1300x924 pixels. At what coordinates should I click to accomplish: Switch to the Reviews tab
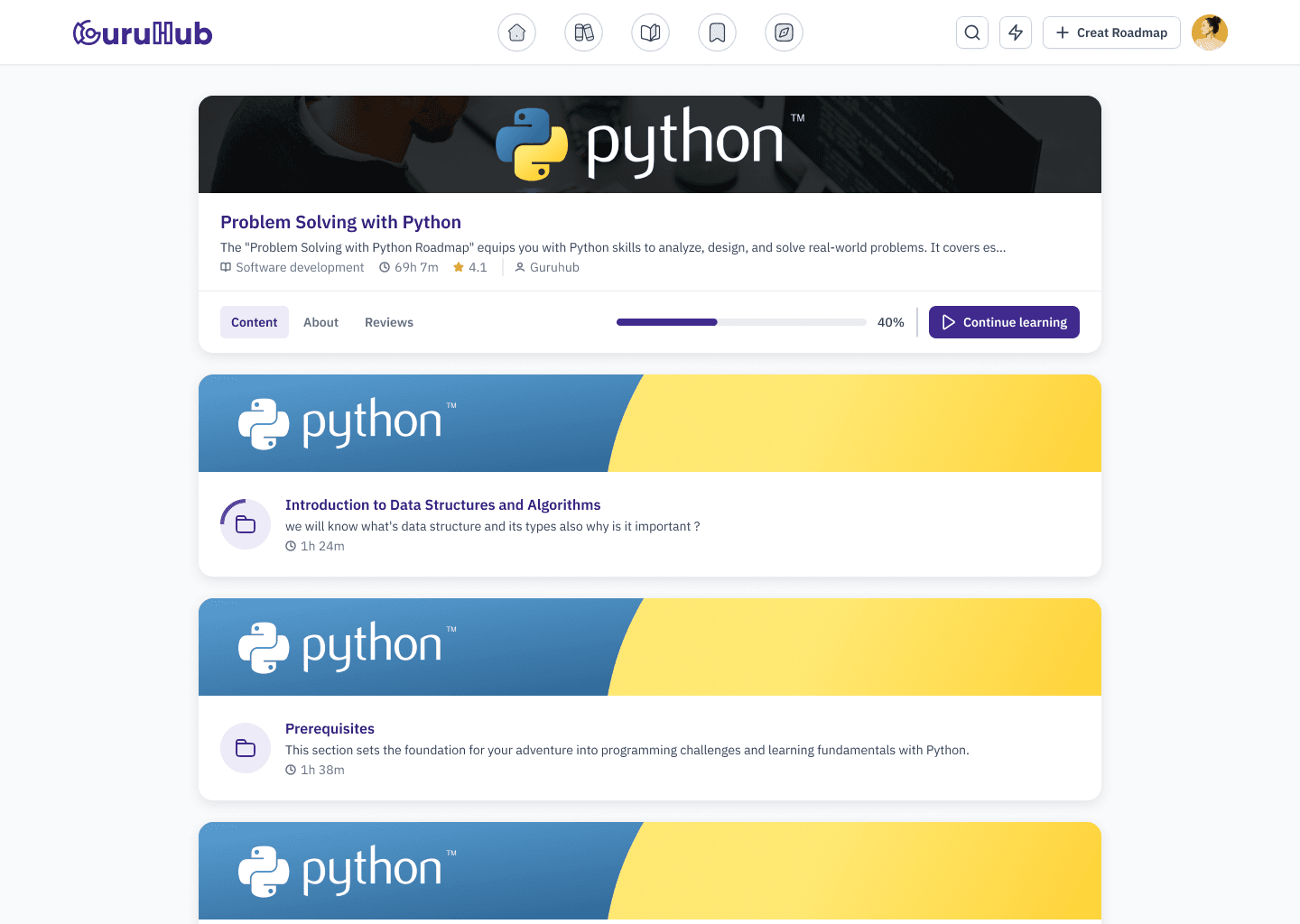(388, 322)
